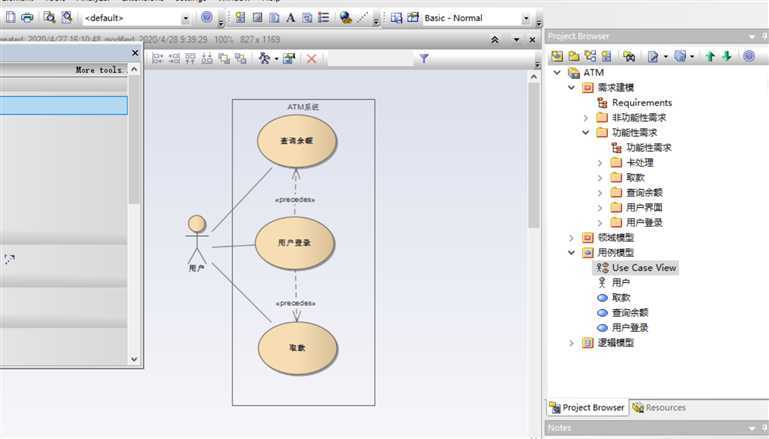
Task: Click the list bullet icon in toolbar
Action: (324, 18)
